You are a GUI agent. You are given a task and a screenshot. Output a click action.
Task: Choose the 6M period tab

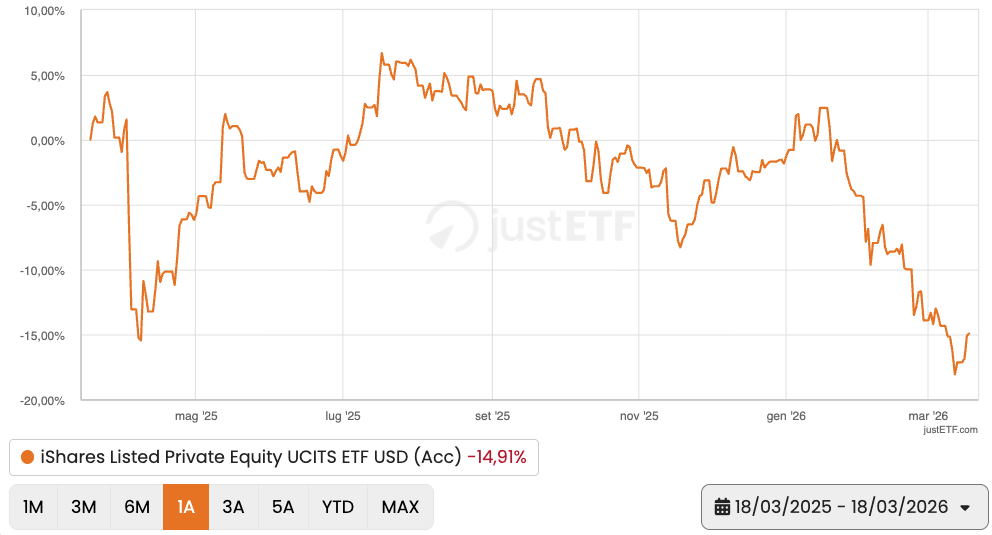[137, 507]
